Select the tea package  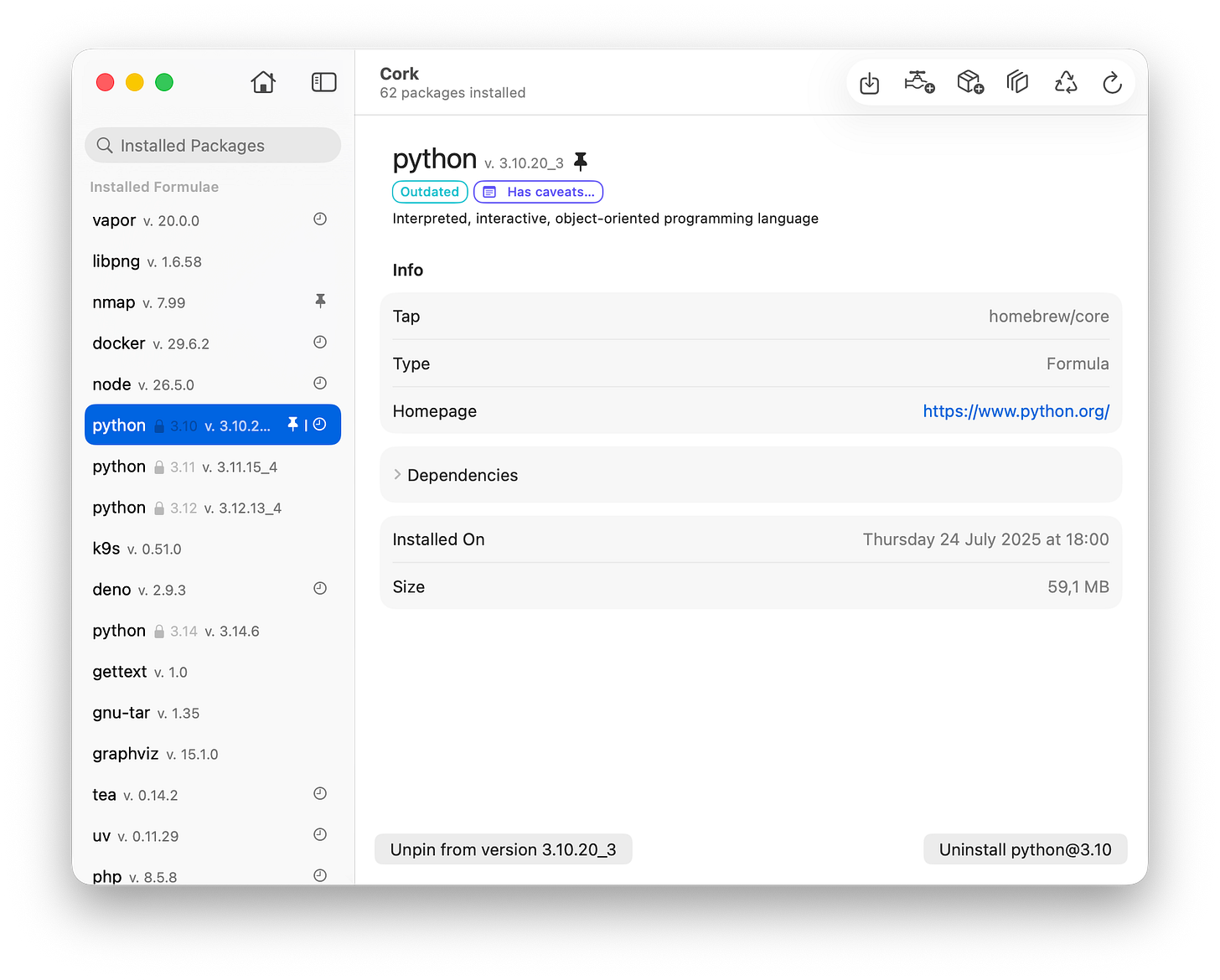(213, 795)
